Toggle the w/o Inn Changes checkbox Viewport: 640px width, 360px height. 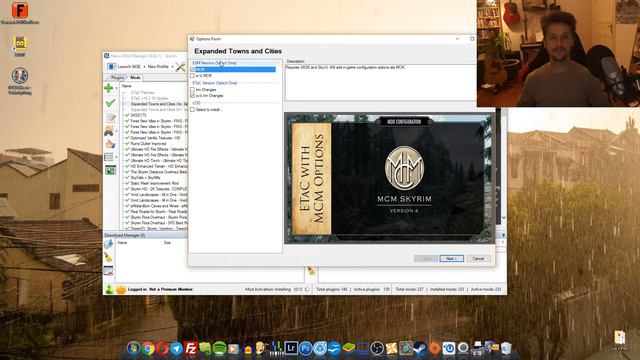click(x=193, y=96)
